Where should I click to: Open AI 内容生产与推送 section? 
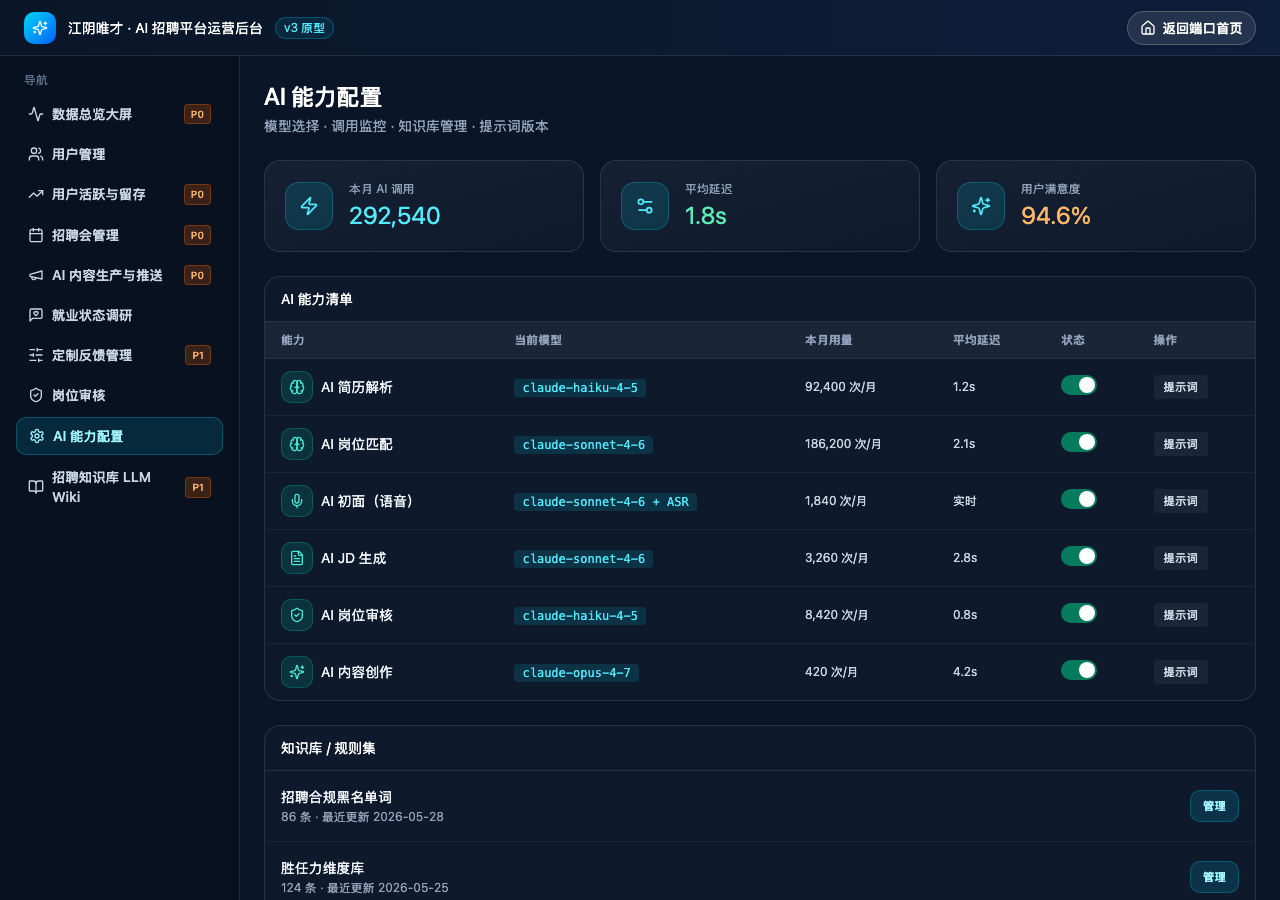(119, 275)
